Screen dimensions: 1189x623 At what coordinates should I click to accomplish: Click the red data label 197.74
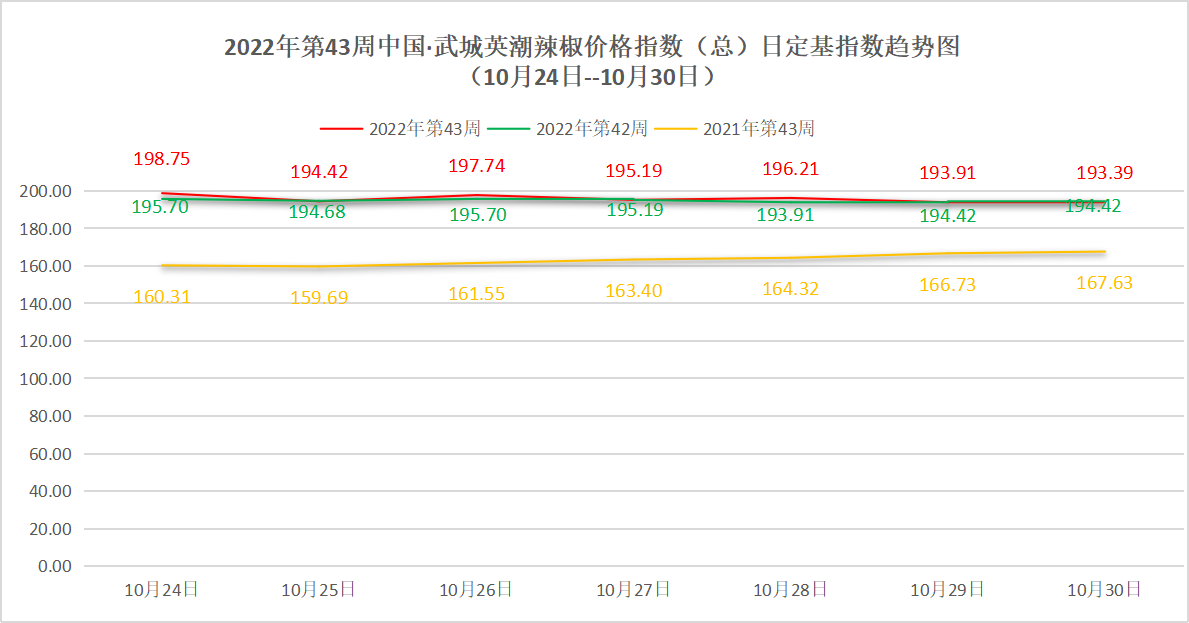[x=476, y=166]
